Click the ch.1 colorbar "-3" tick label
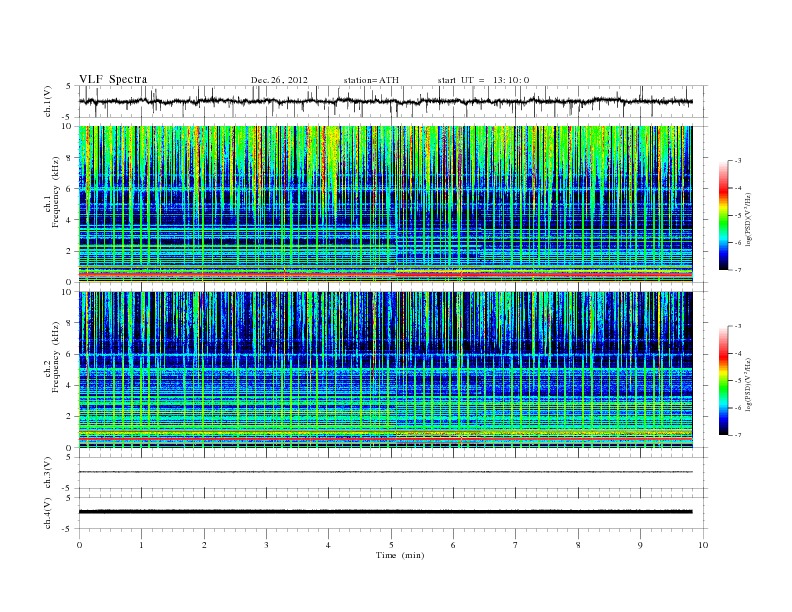Screen dimensions: 792x612 coord(738,161)
